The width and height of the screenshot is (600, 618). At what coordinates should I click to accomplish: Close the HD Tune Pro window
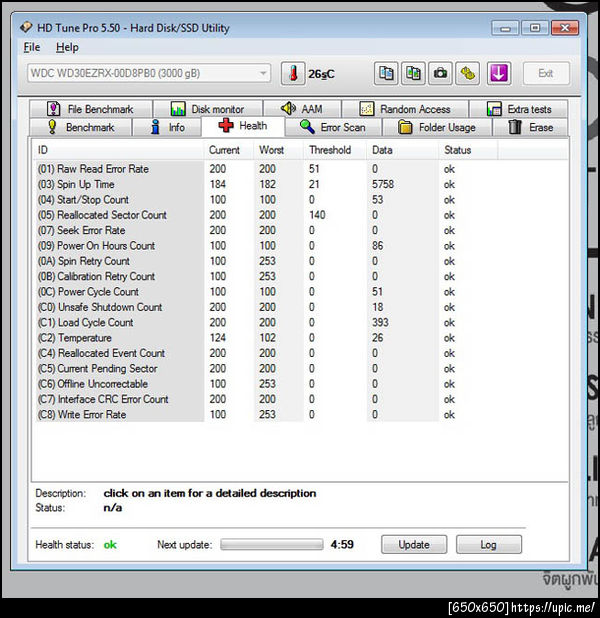[565, 28]
